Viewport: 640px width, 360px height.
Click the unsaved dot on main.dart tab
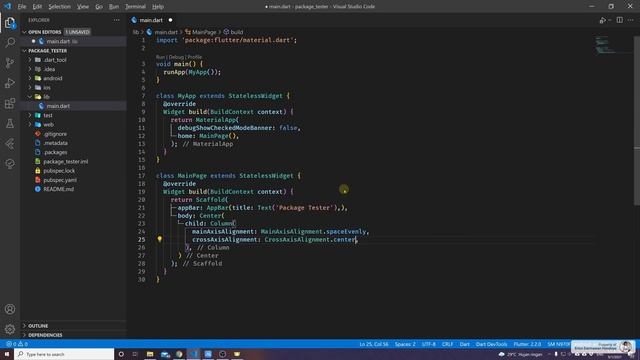click(170, 20)
